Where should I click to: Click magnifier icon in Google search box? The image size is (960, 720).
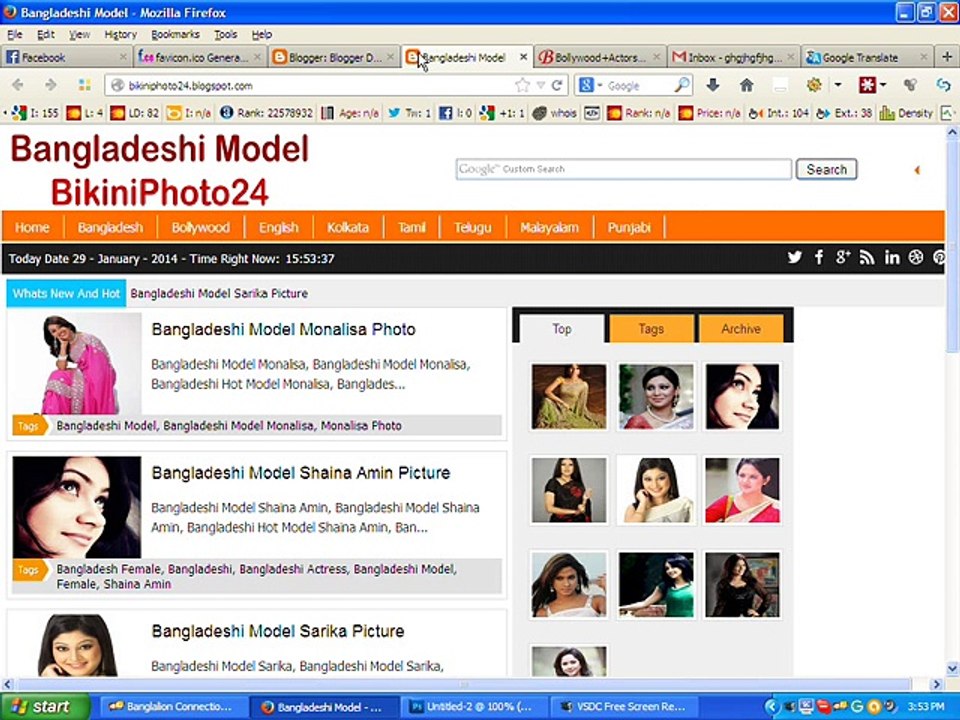681,85
